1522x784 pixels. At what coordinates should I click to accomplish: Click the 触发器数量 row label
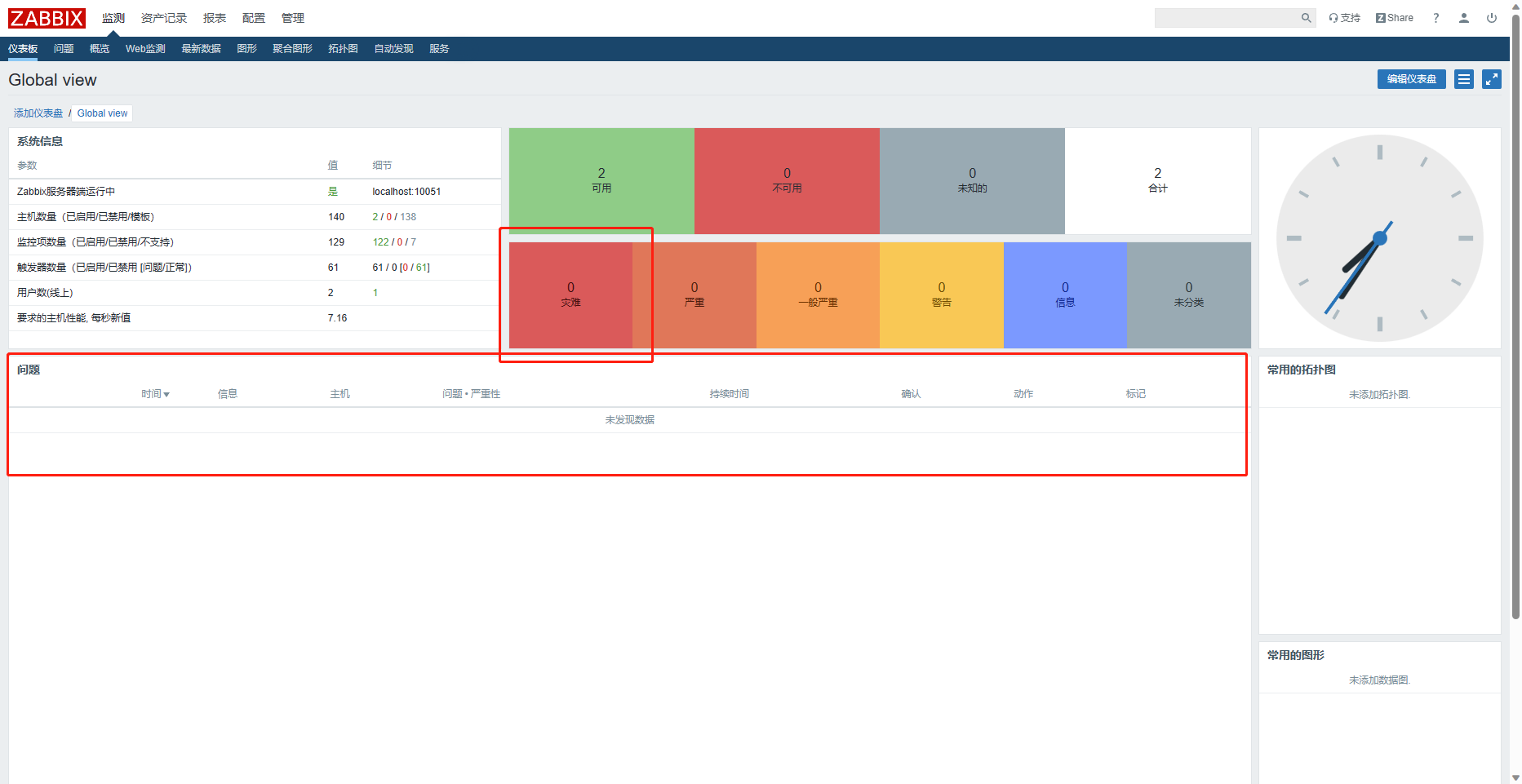(x=104, y=268)
